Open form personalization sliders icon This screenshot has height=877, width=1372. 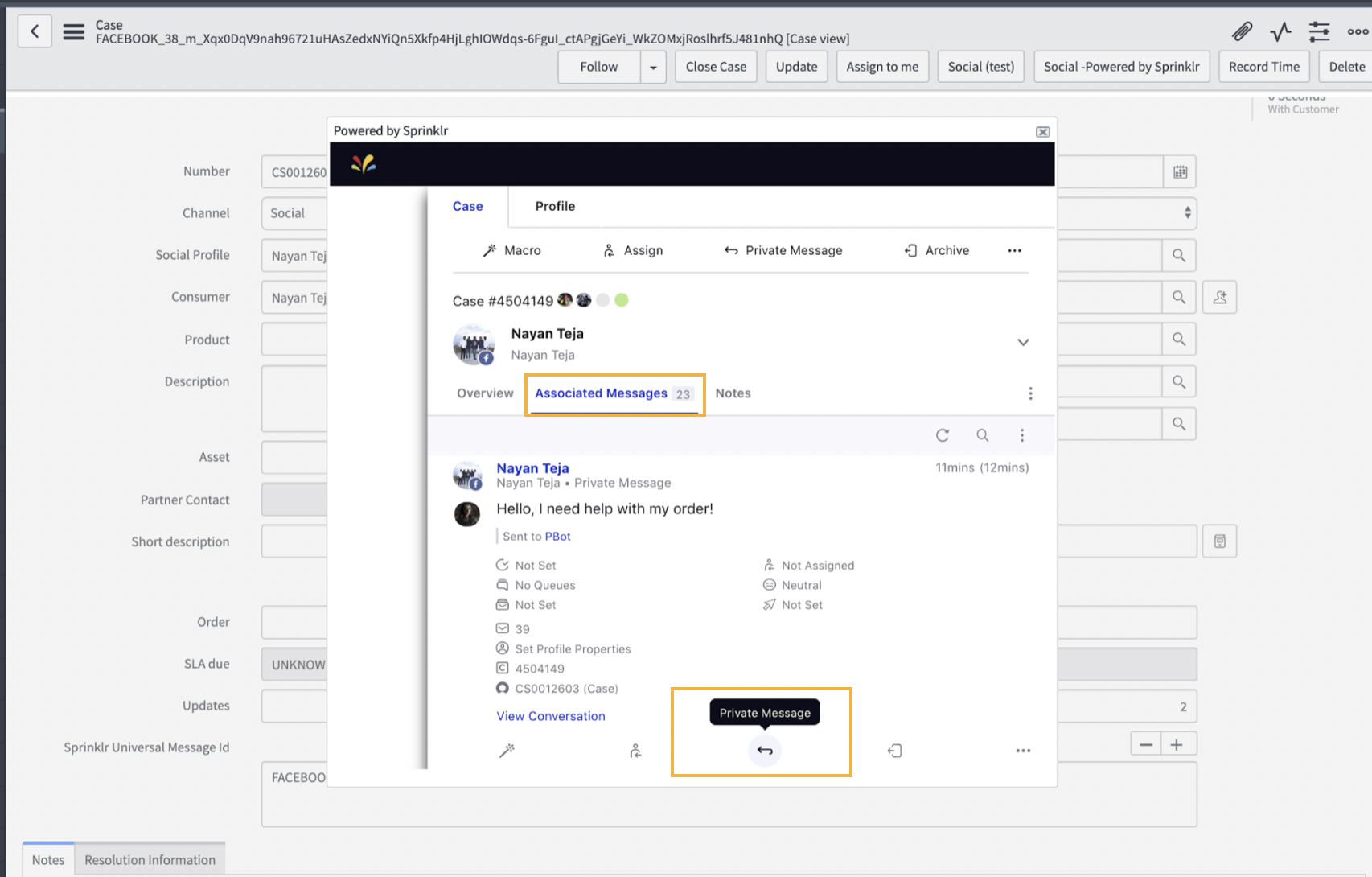click(x=1319, y=31)
